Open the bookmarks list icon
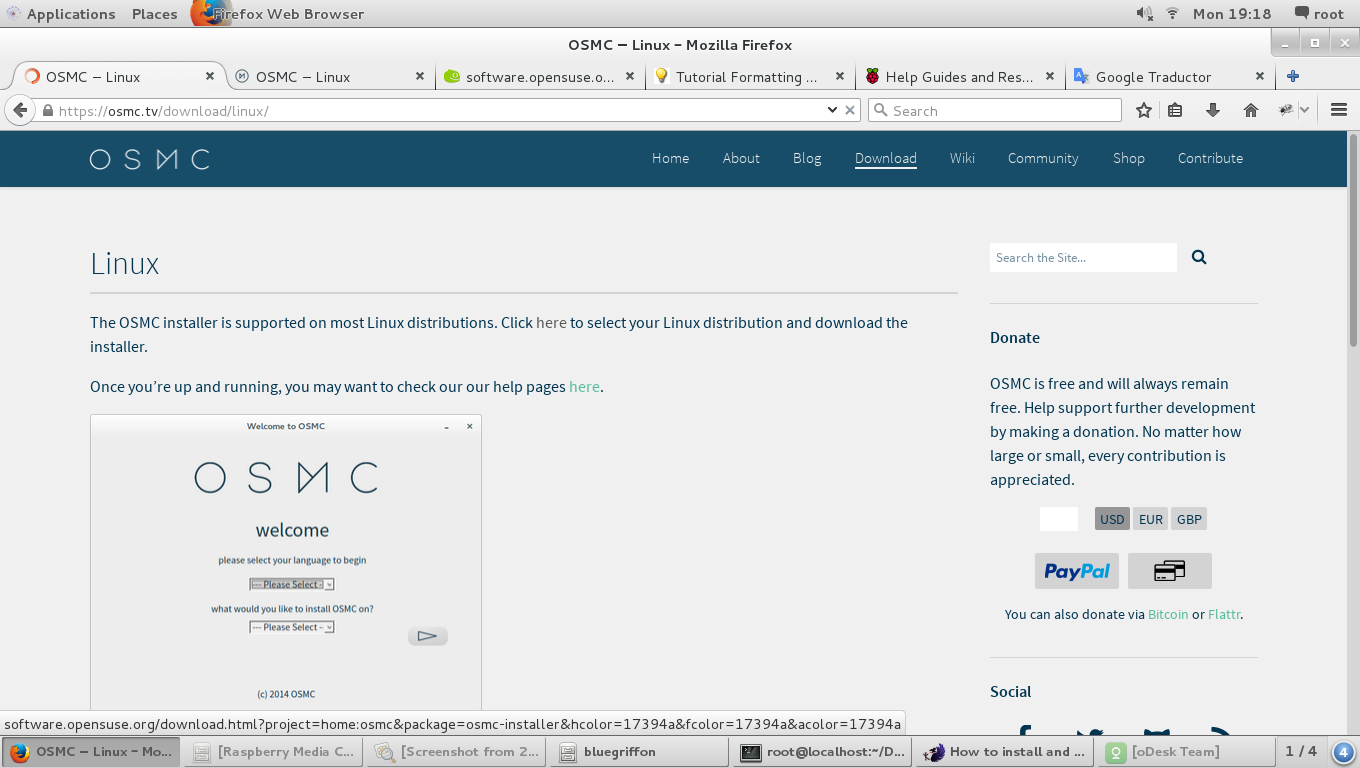Viewport: 1360px width, 768px height. [x=1176, y=110]
